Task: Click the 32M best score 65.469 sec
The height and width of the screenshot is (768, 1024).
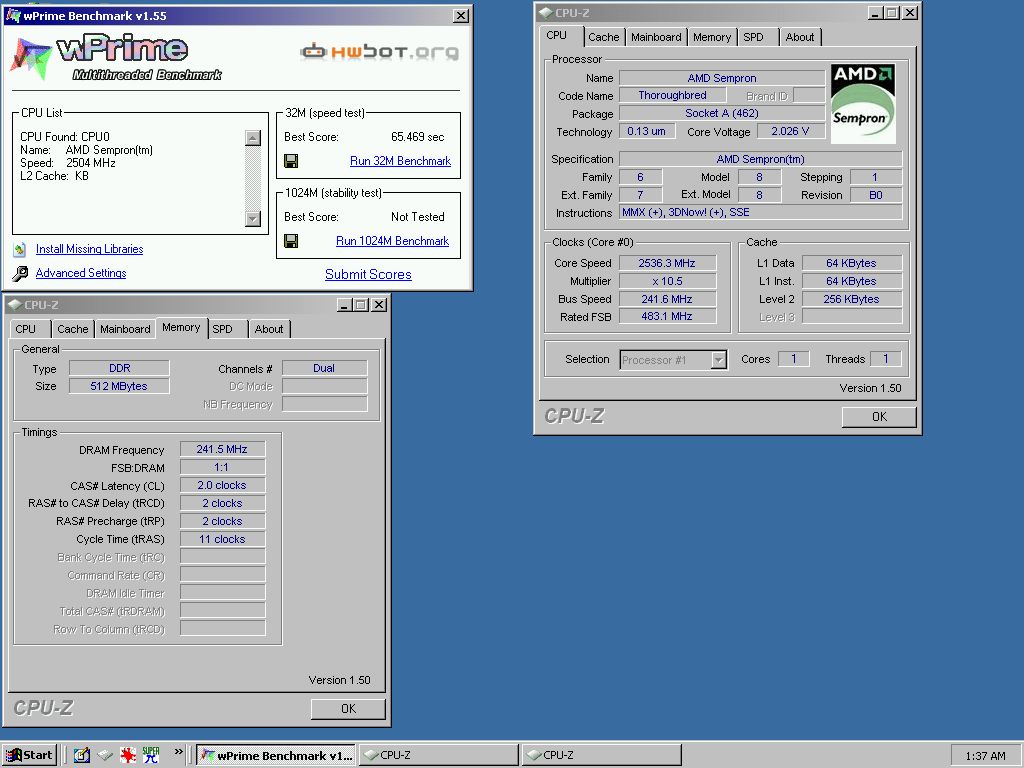Action: pyautogui.click(x=417, y=137)
